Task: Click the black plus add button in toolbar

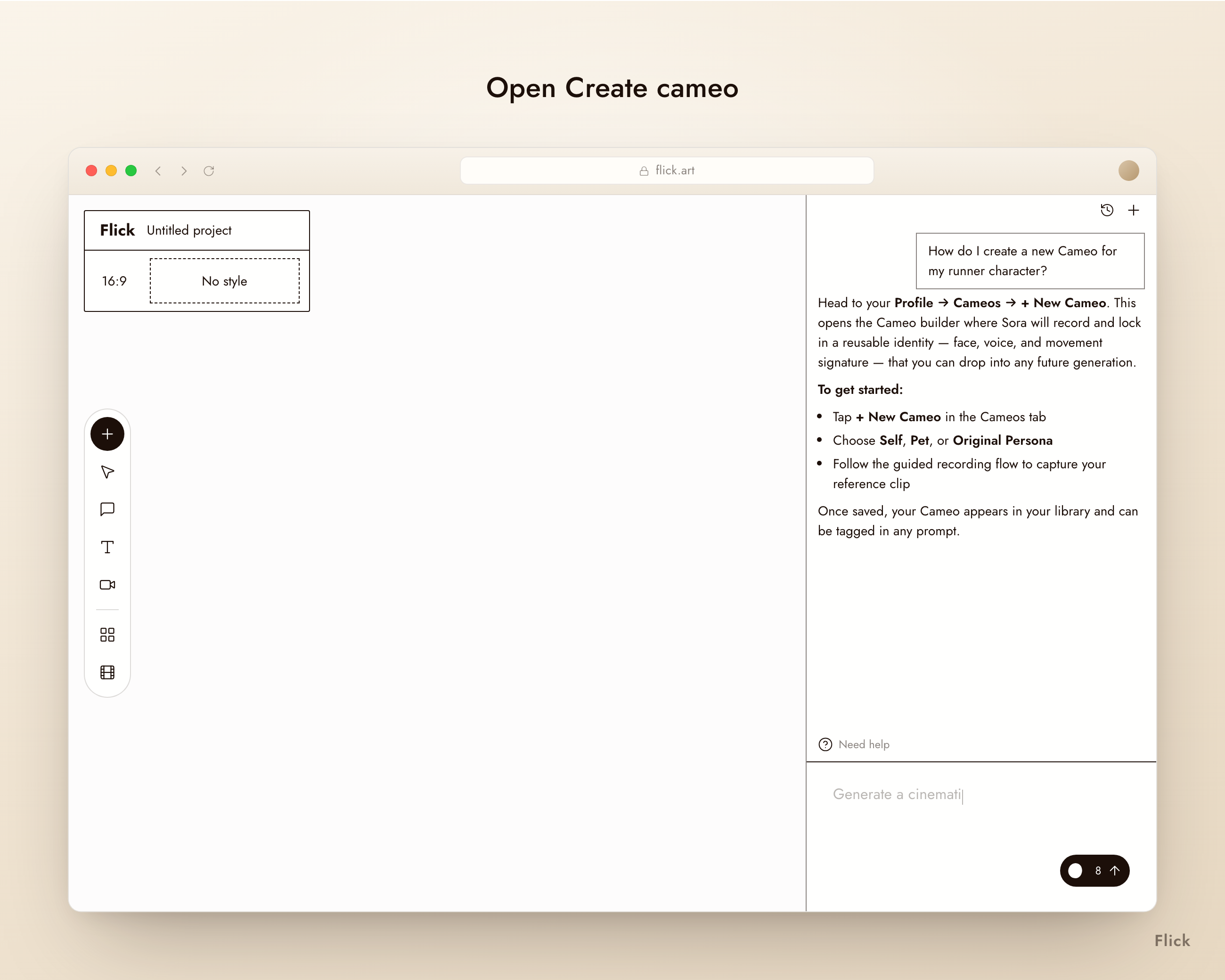Action: (107, 434)
